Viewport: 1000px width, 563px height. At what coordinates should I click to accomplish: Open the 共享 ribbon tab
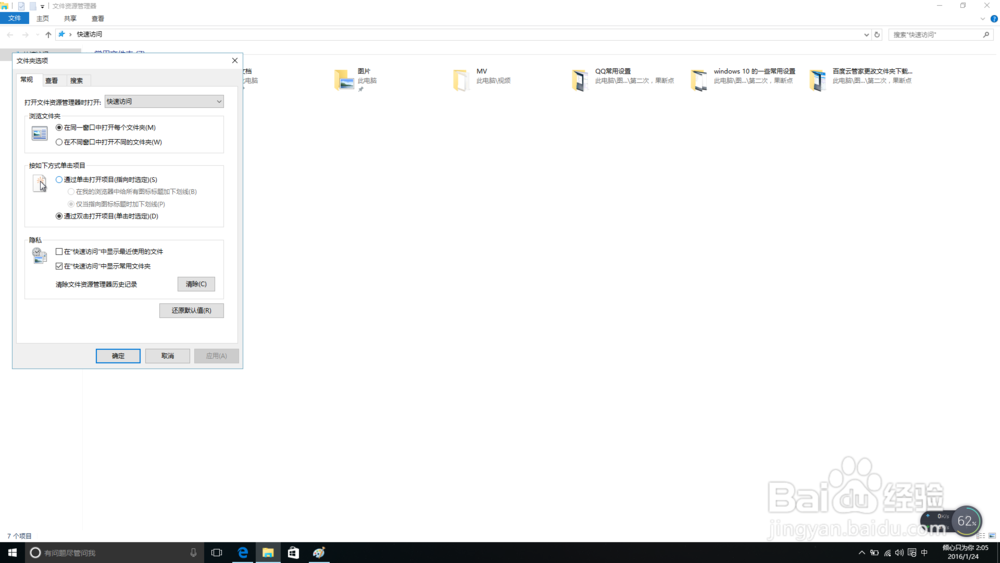(70, 18)
